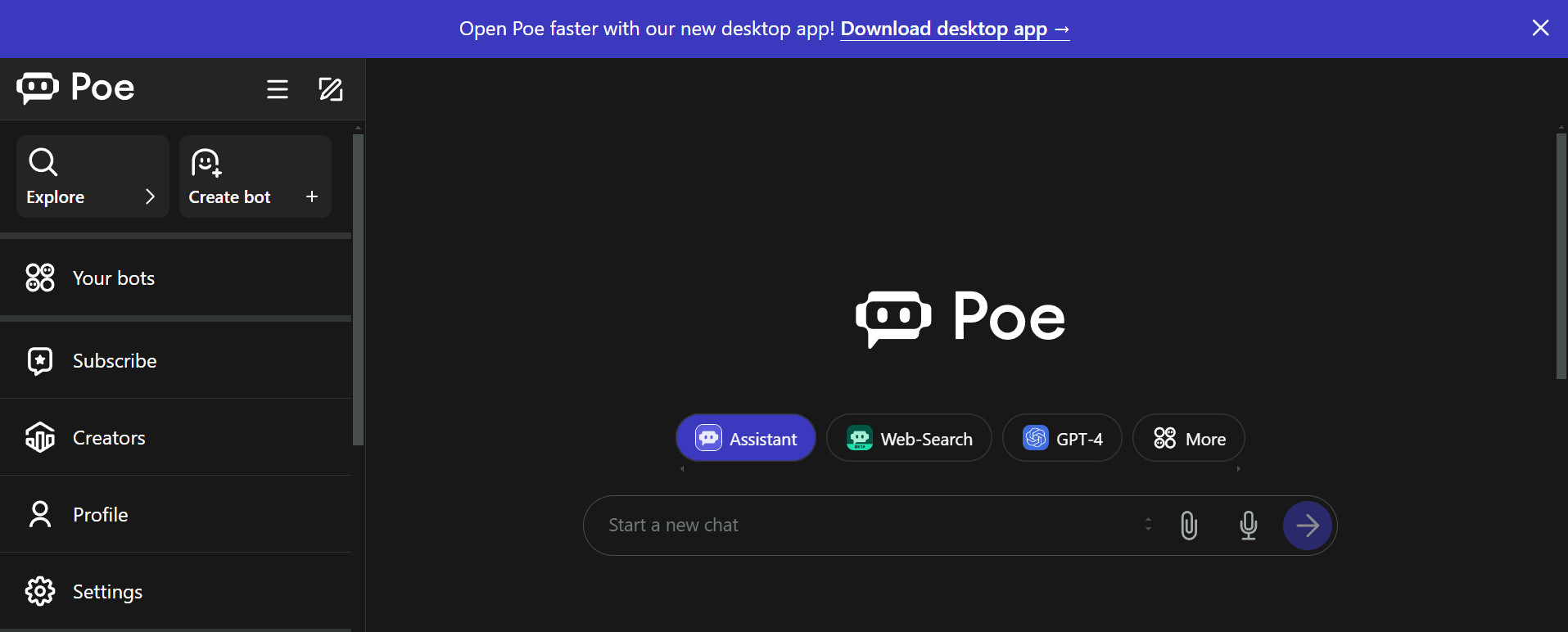Image resolution: width=1568 pixels, height=632 pixels.
Task: Select the Assistant bot chip
Action: click(x=746, y=438)
